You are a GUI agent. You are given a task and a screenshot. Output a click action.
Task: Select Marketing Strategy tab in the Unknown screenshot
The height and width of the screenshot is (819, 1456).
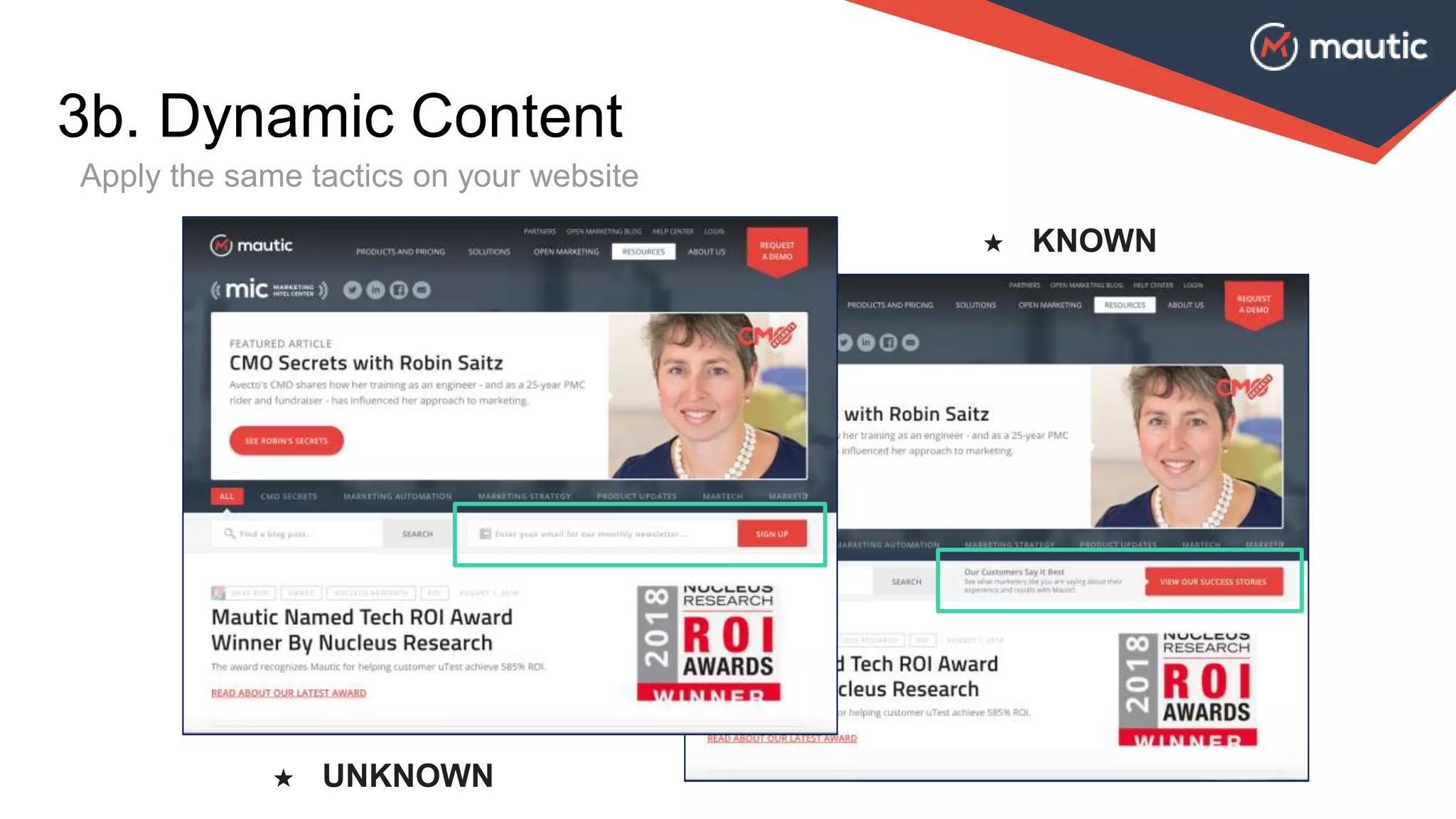point(525,496)
